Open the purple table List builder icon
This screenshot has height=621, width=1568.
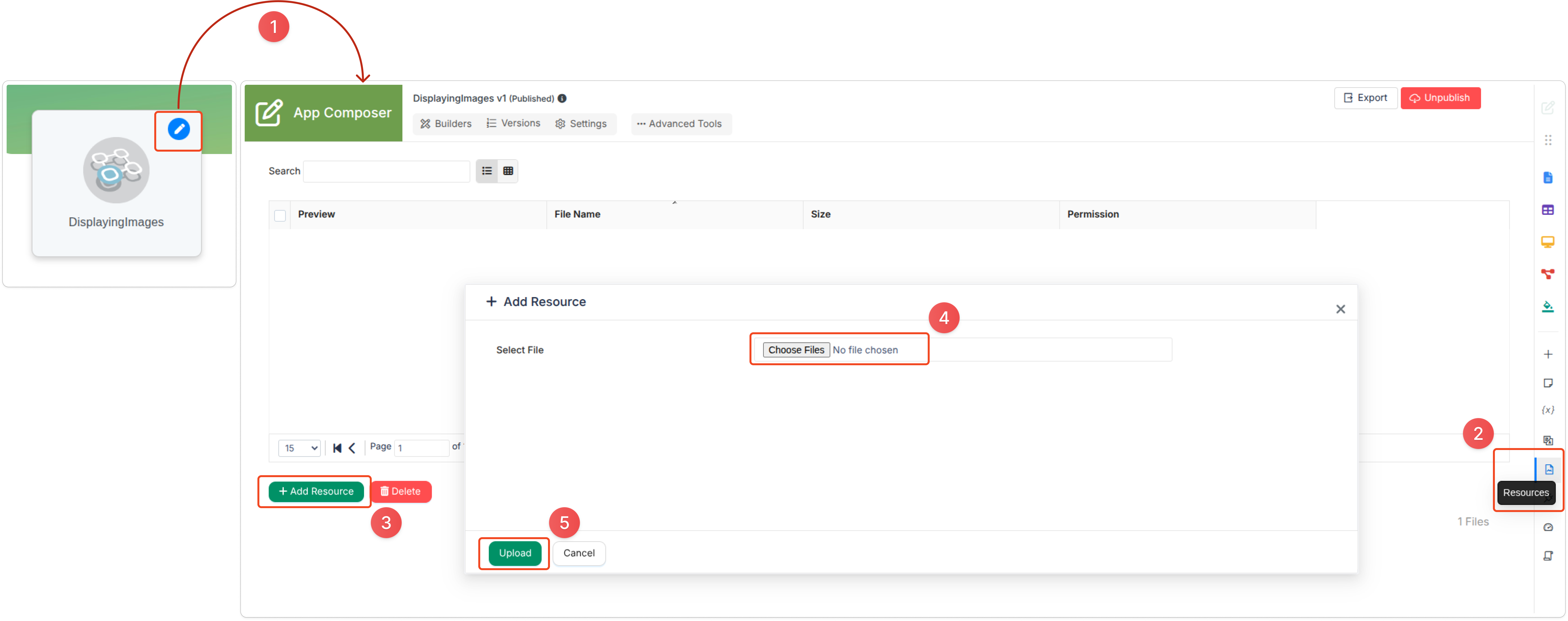click(x=1547, y=210)
